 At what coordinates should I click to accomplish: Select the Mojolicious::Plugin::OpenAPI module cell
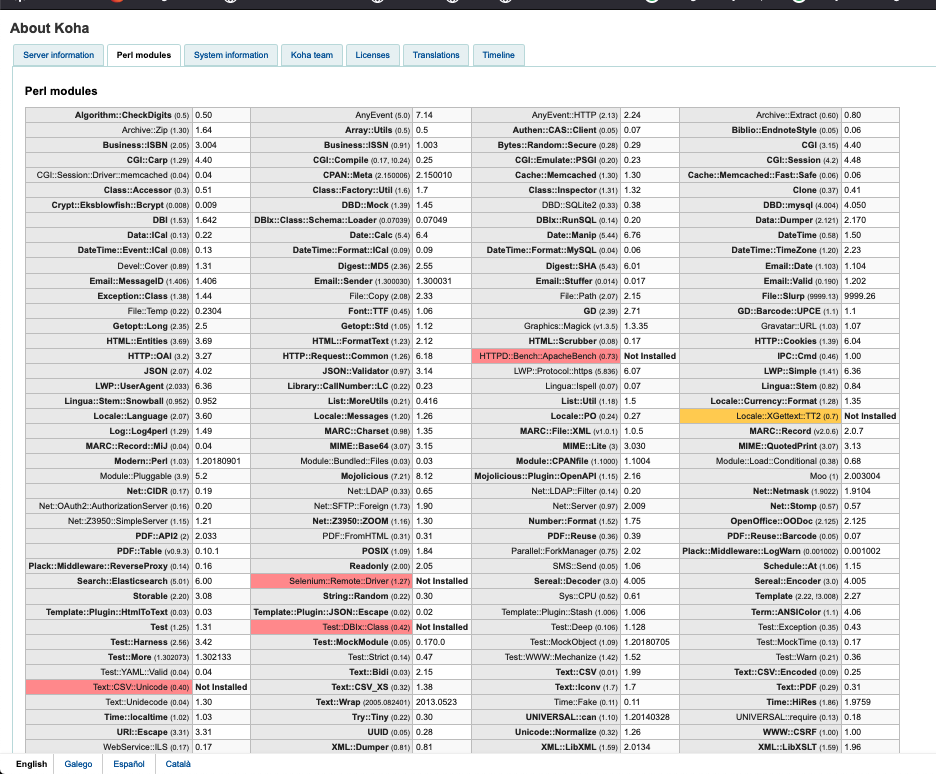coord(546,505)
